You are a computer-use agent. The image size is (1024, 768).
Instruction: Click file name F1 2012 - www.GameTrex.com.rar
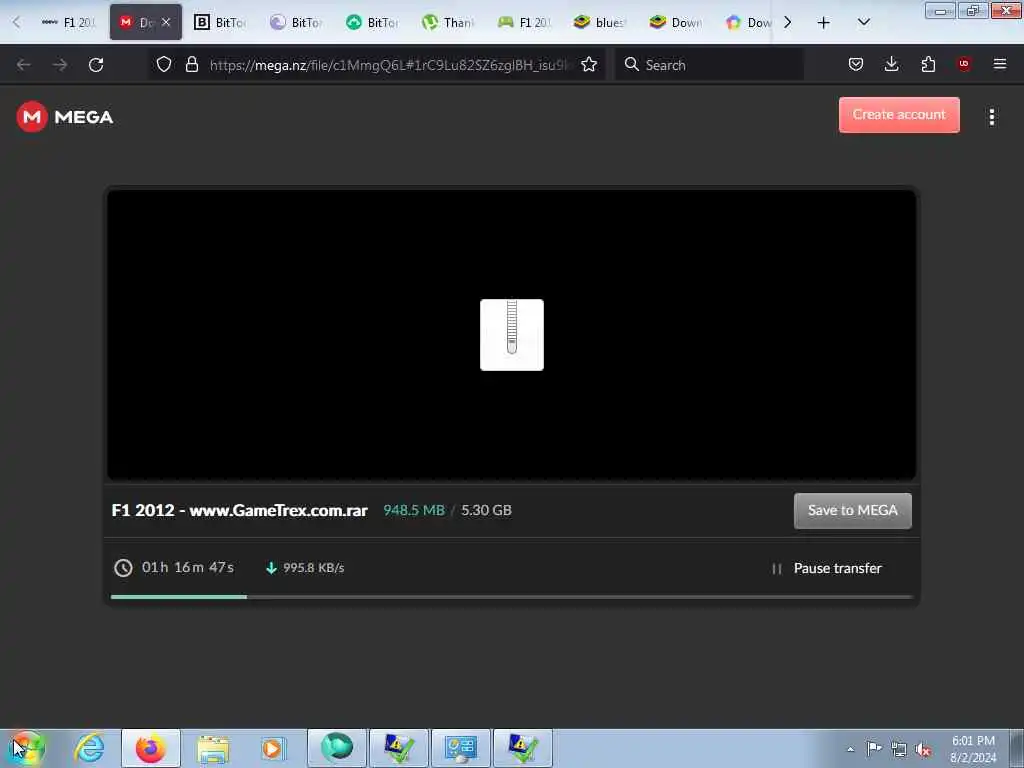tap(240, 510)
